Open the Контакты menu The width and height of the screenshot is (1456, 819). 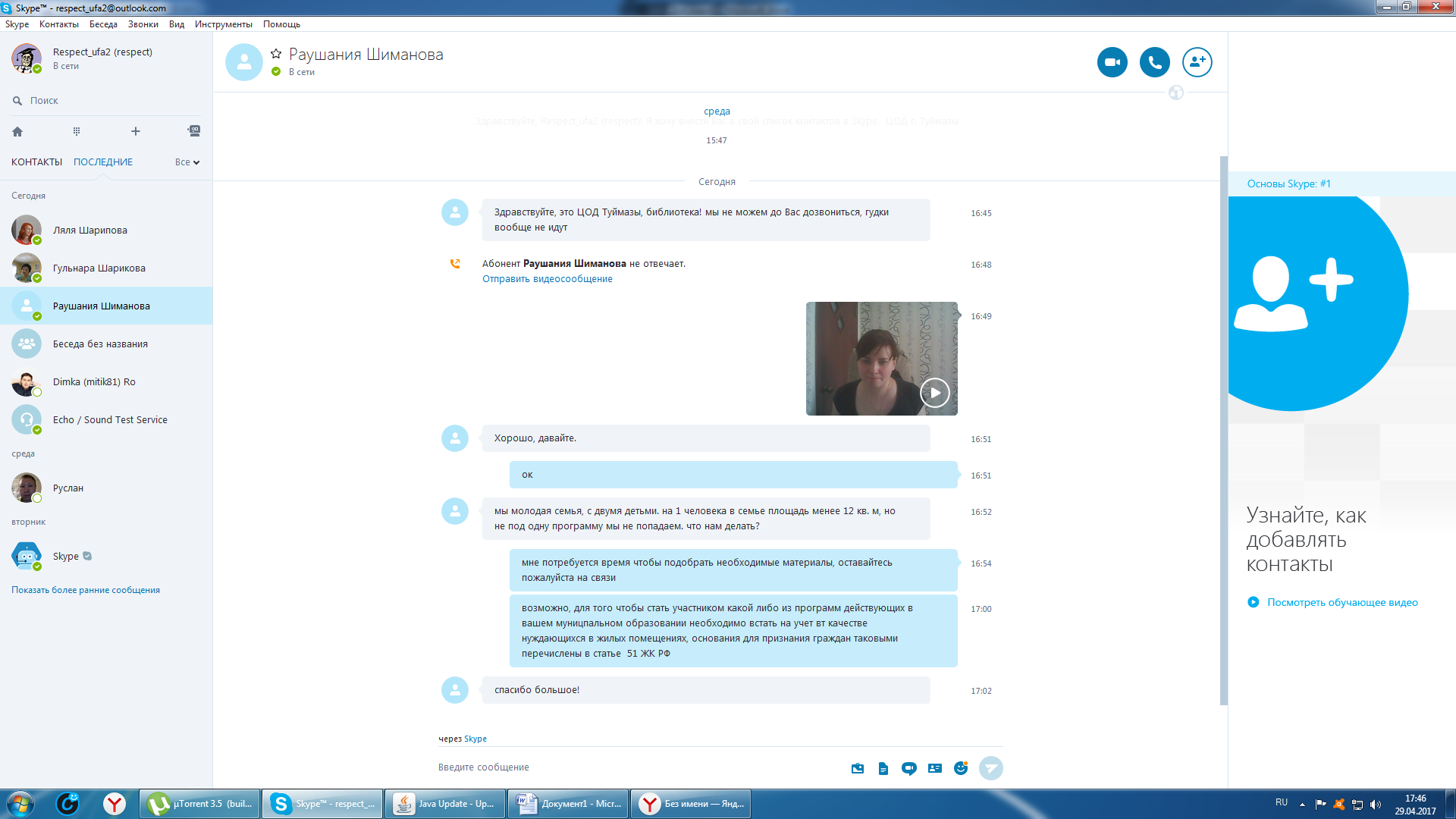click(x=59, y=24)
